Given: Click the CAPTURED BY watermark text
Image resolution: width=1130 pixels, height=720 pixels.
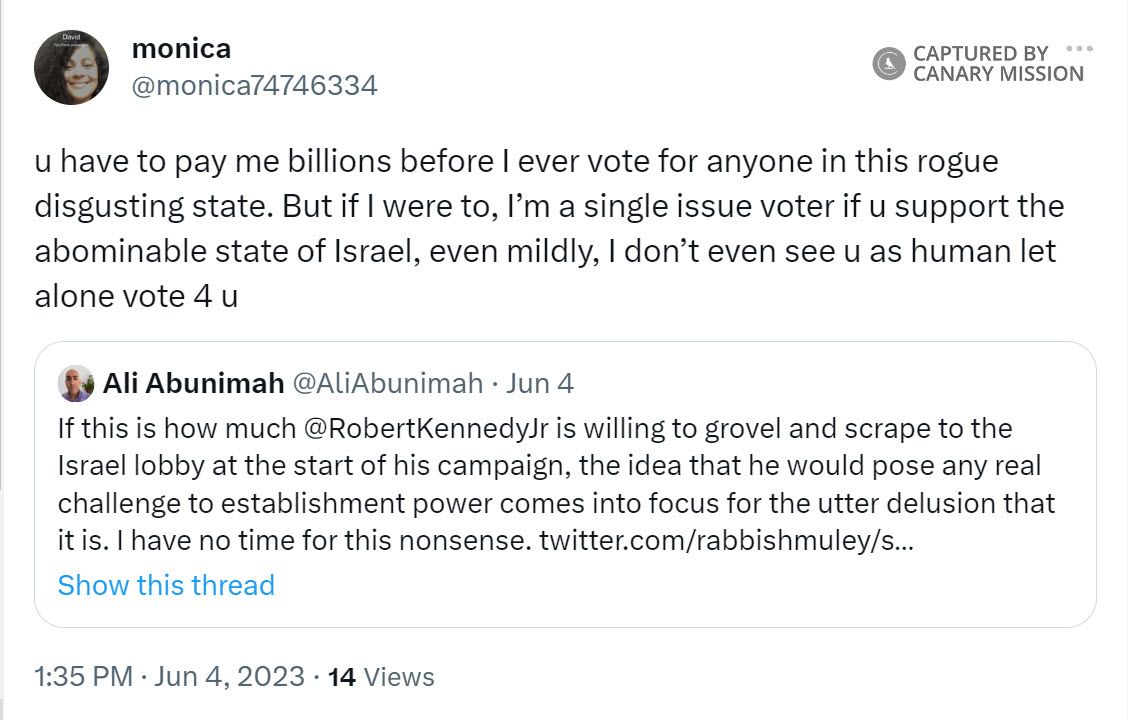Looking at the screenshot, I should tap(980, 54).
